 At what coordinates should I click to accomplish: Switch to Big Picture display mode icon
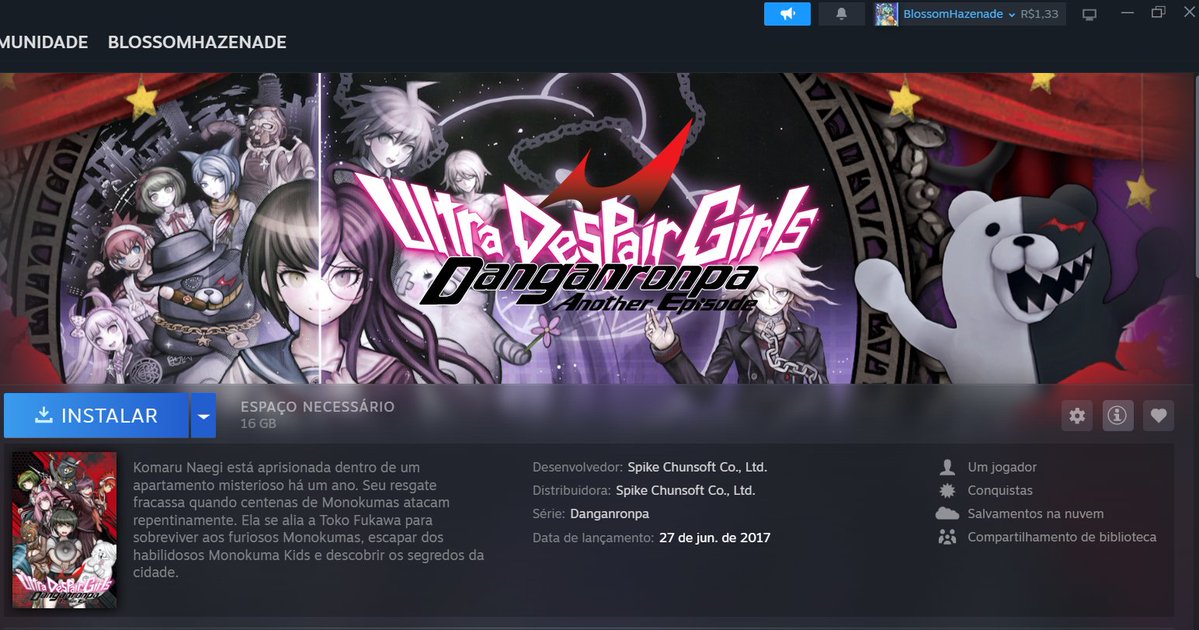(x=1089, y=15)
